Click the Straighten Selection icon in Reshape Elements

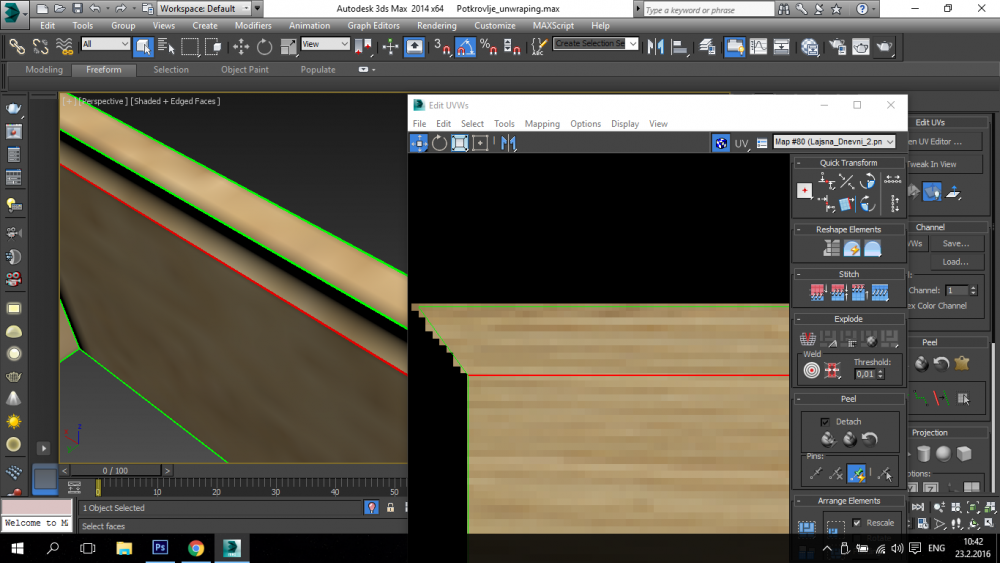[831, 249]
